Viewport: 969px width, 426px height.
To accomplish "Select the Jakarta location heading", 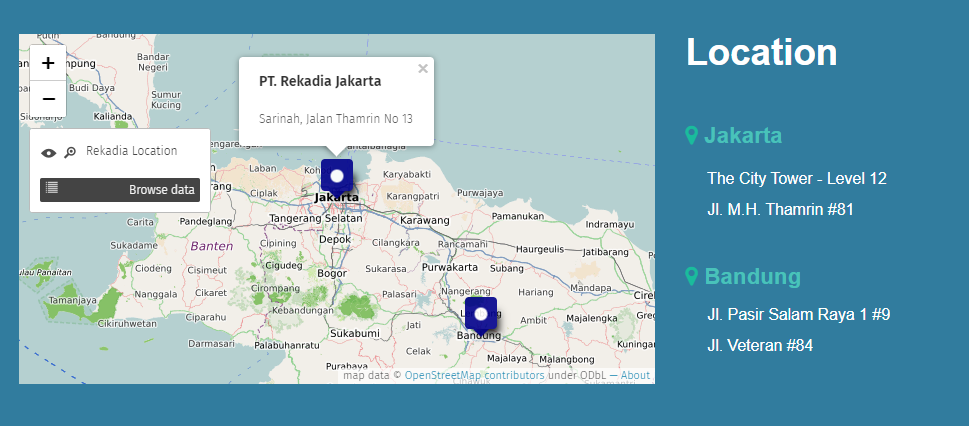I will click(x=743, y=135).
